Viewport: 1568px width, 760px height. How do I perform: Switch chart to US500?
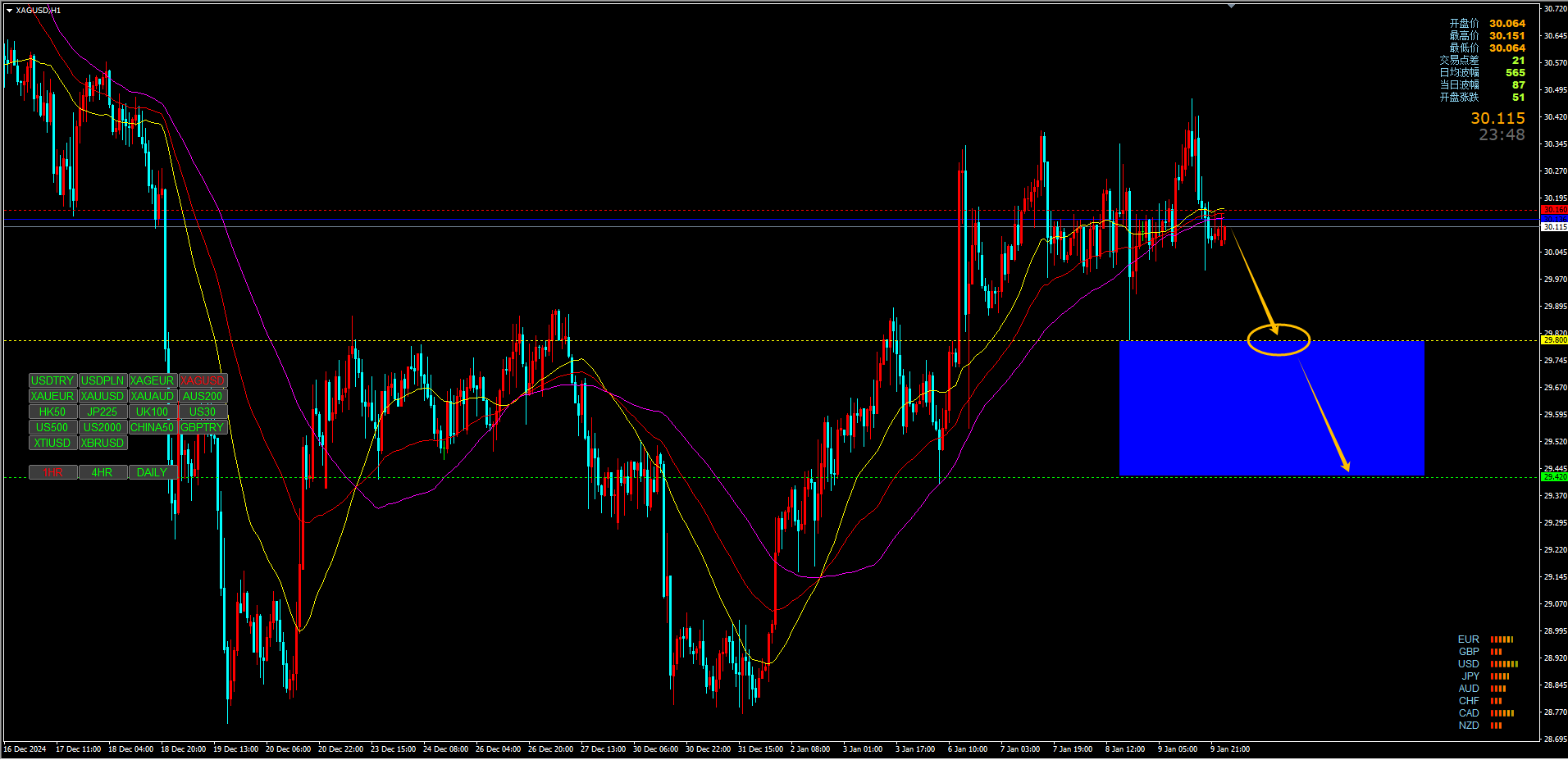tap(52, 427)
